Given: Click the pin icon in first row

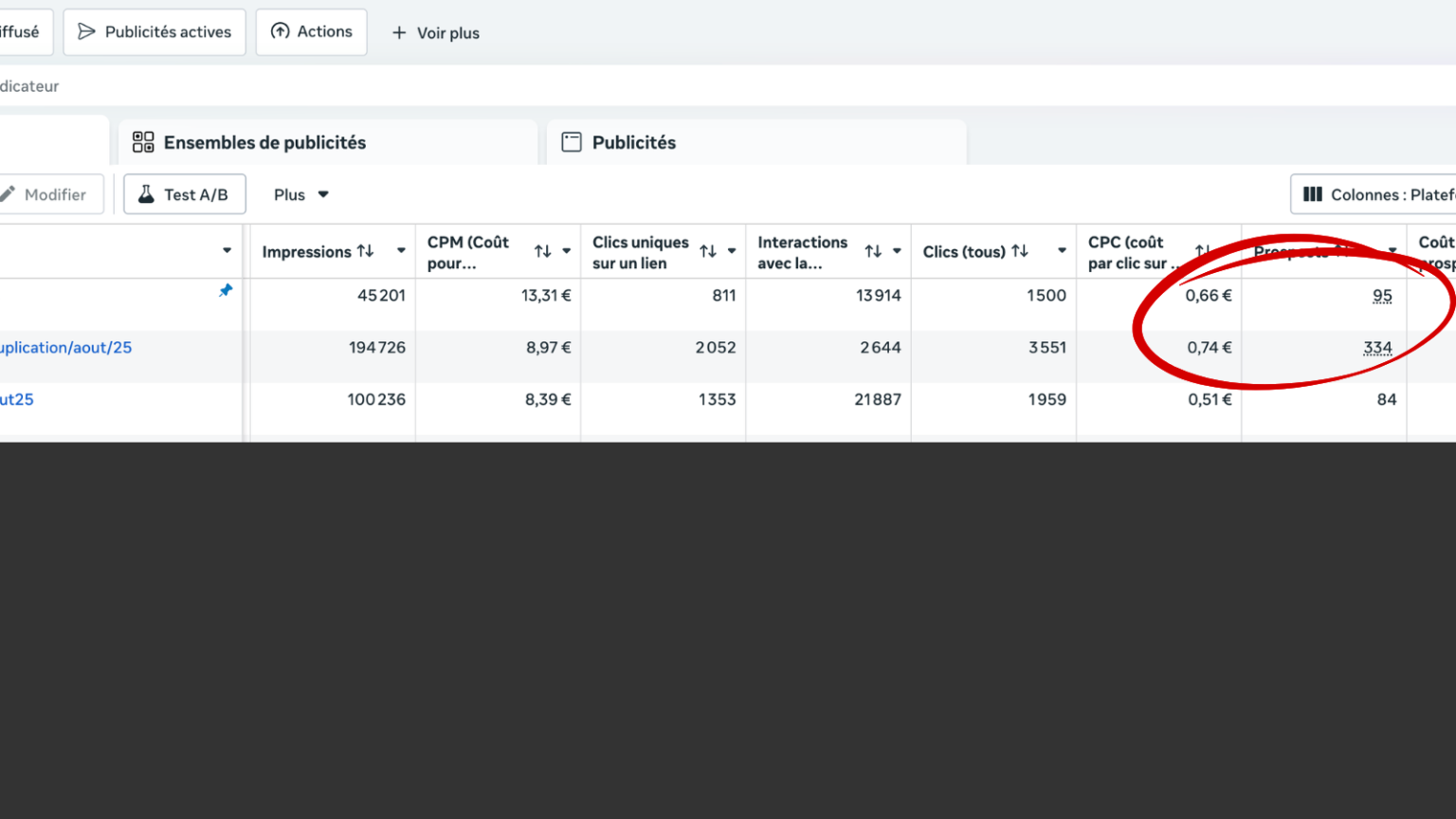Looking at the screenshot, I should tap(226, 291).
